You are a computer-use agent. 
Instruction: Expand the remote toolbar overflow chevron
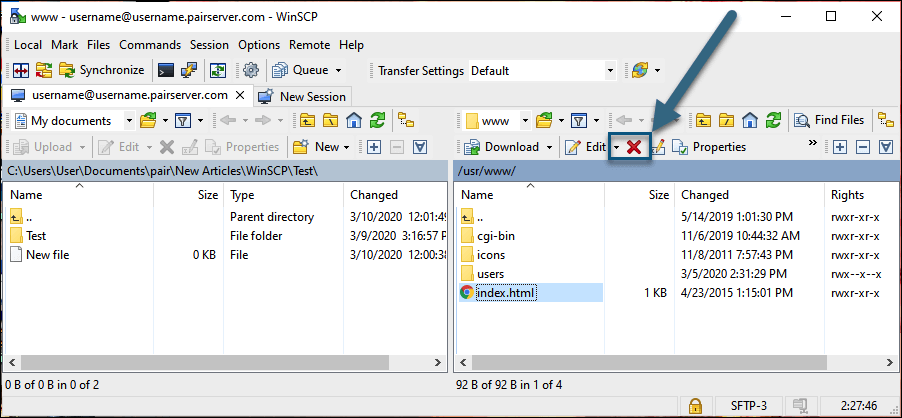pos(813,143)
